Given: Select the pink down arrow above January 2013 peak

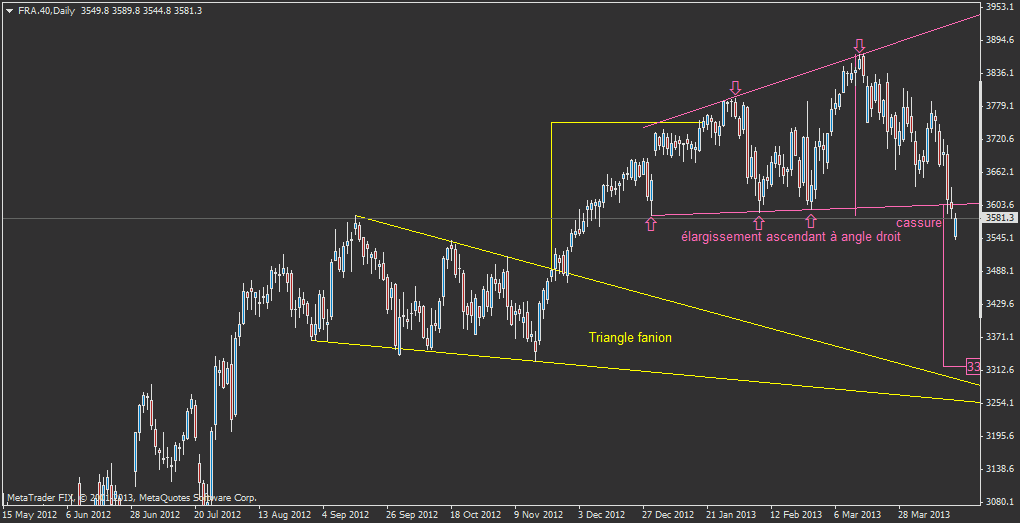Looking at the screenshot, I should pos(735,88).
